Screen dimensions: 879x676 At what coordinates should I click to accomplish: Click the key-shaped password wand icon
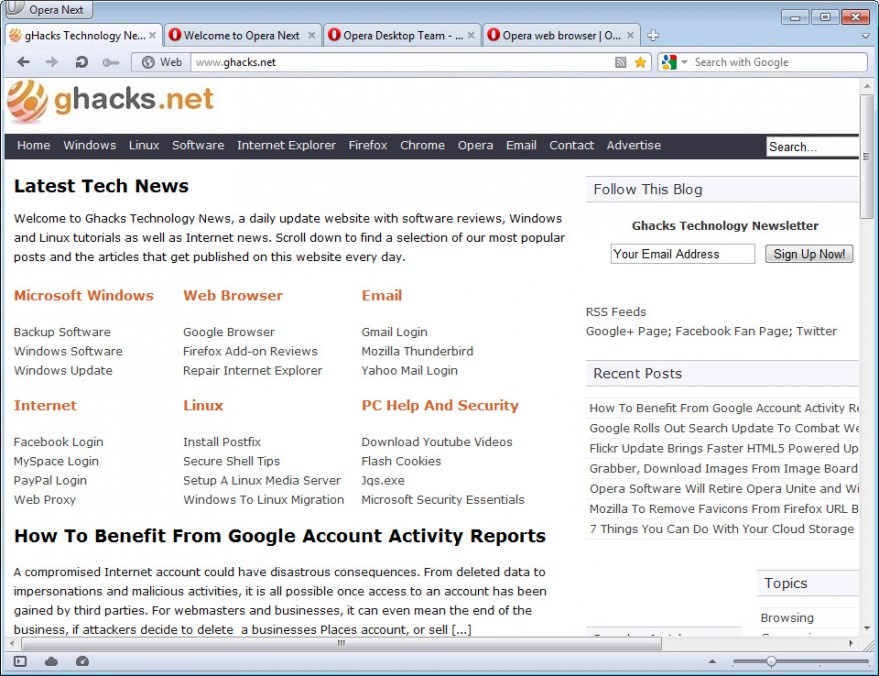click(x=111, y=62)
